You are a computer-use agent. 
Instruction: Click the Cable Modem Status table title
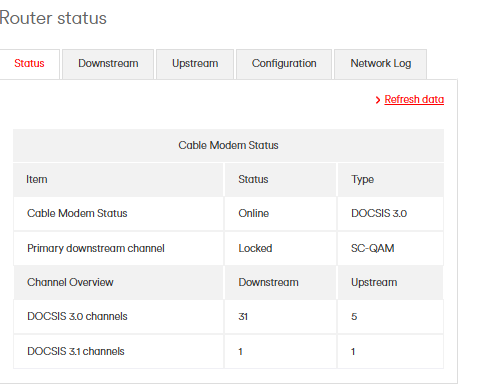(228, 145)
